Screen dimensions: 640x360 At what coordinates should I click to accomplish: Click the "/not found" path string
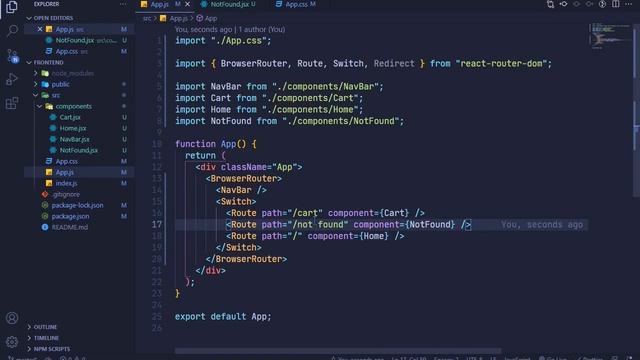[318, 224]
